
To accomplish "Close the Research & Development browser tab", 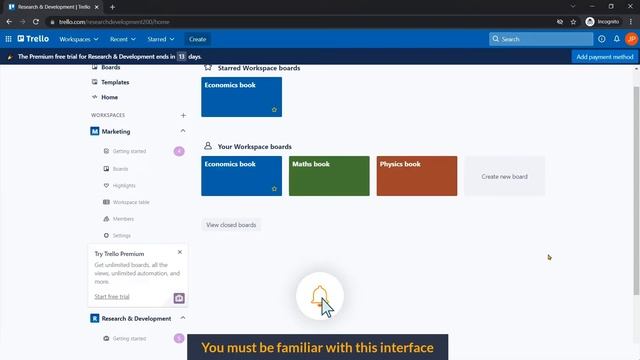I will click(x=96, y=7).
